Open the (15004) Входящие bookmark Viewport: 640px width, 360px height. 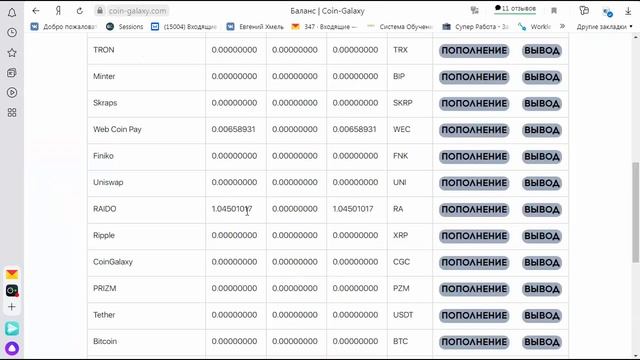pos(184,27)
